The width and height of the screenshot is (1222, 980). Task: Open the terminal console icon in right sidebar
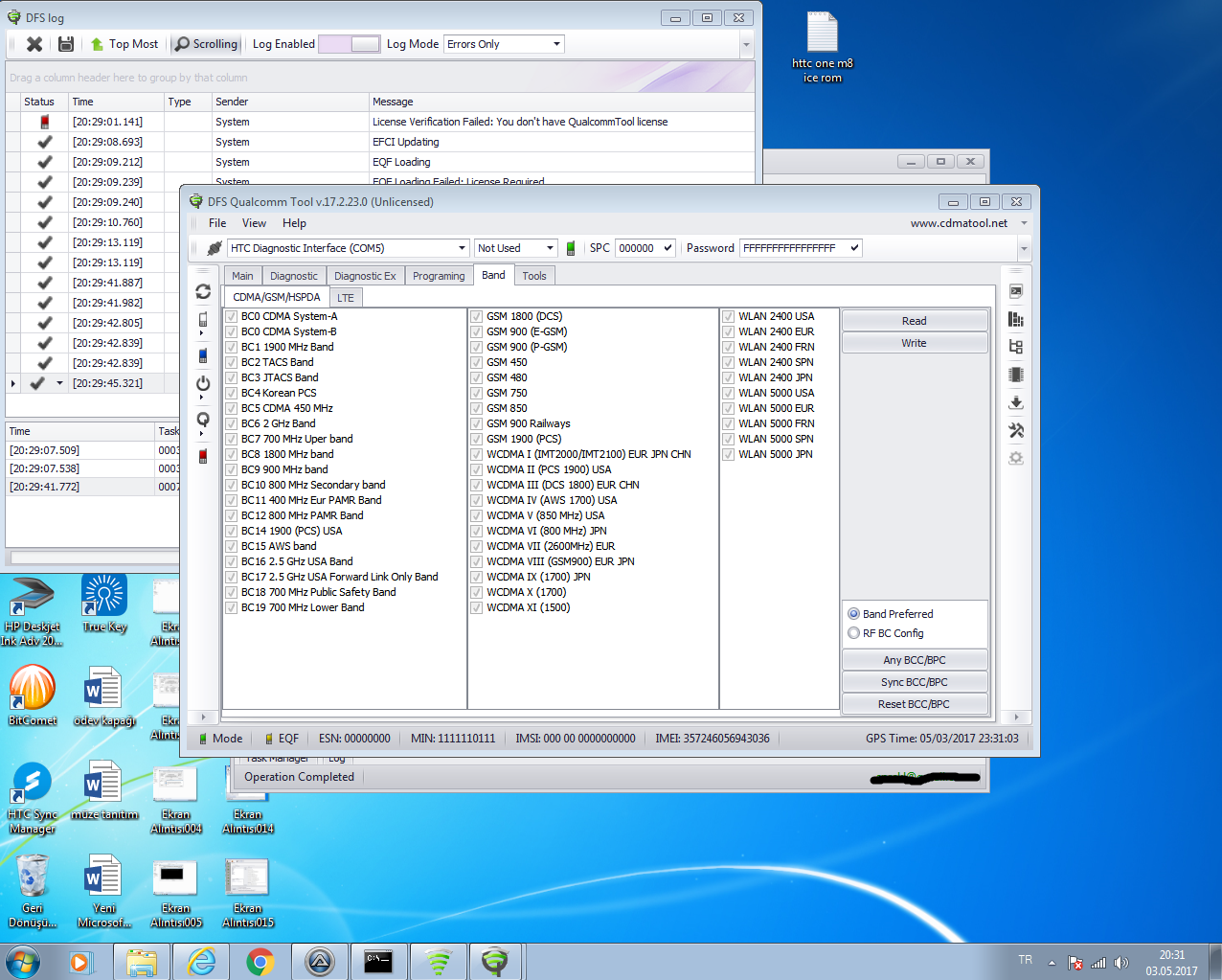pyautogui.click(x=1016, y=291)
